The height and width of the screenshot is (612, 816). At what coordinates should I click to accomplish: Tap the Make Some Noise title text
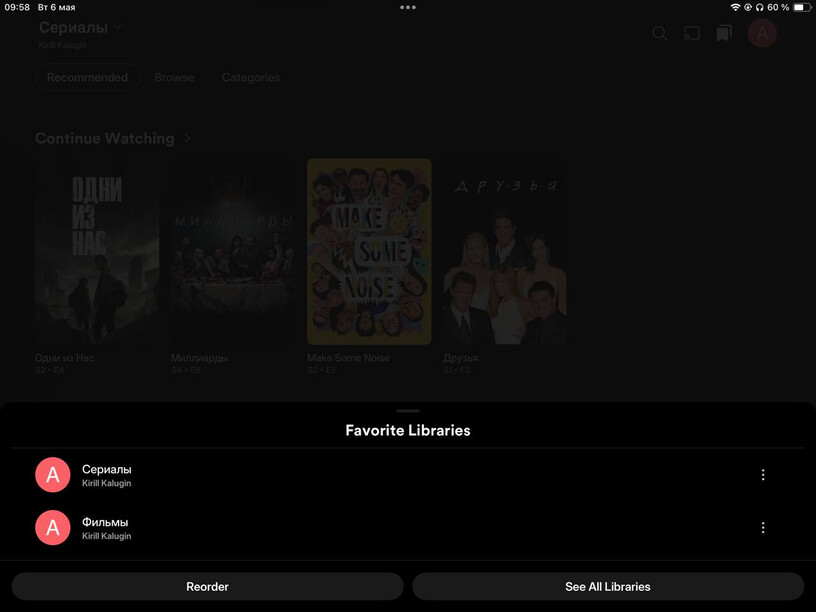click(348, 358)
